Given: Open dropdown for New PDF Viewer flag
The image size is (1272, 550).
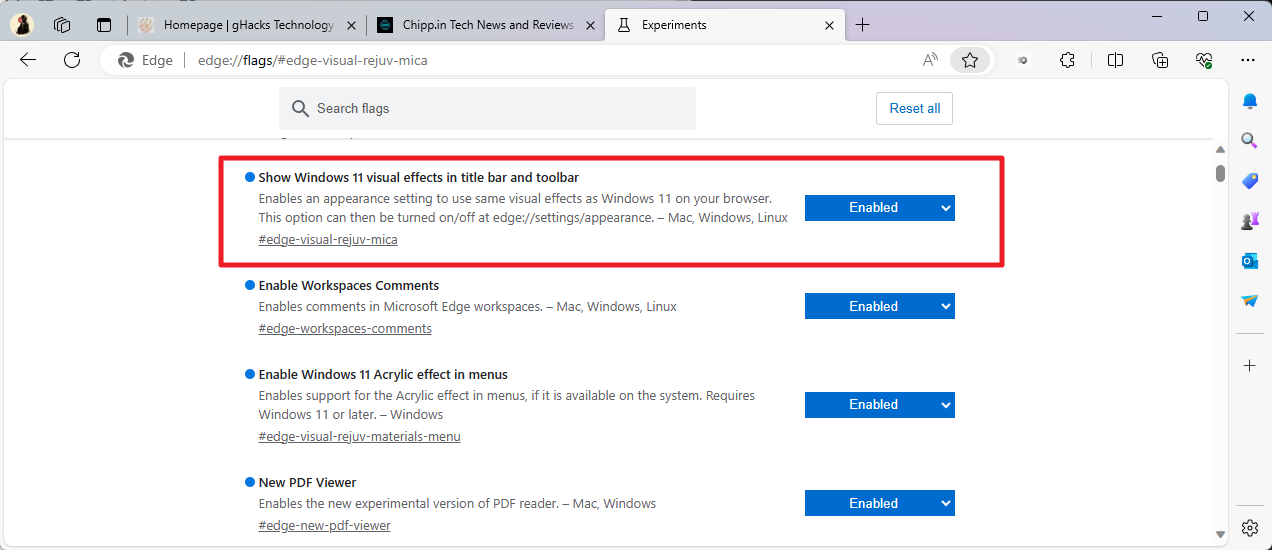Looking at the screenshot, I should [880, 503].
